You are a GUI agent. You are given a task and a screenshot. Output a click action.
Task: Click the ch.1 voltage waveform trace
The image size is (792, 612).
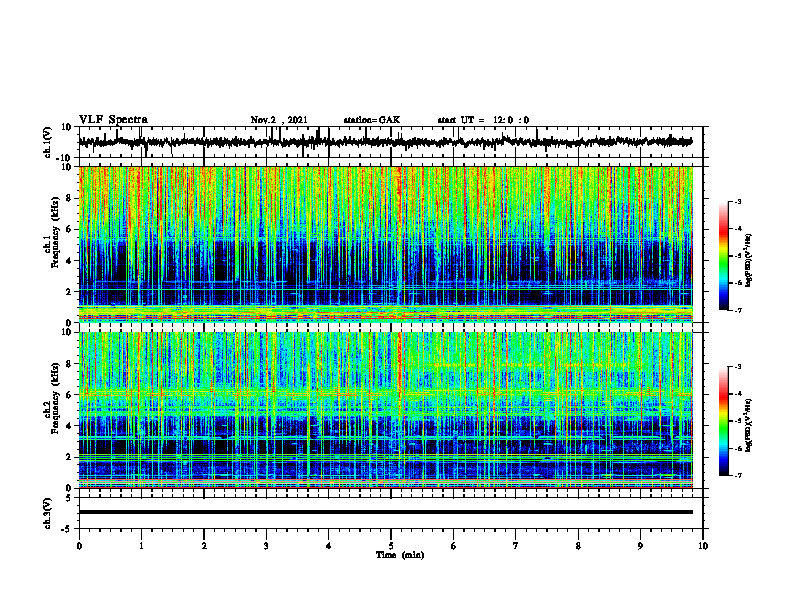385,142
